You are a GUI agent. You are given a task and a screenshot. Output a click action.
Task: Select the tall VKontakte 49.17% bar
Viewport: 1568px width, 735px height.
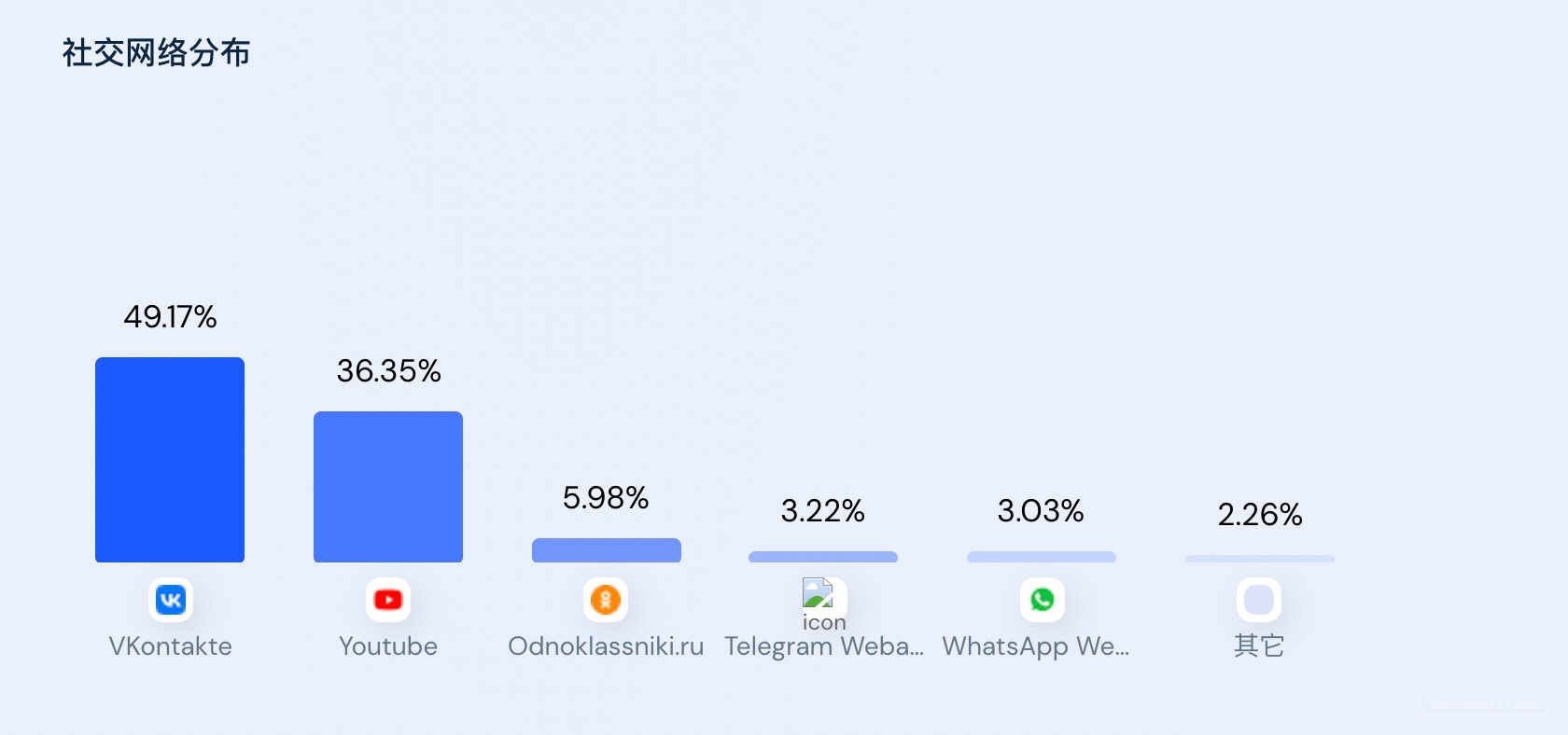tap(170, 460)
